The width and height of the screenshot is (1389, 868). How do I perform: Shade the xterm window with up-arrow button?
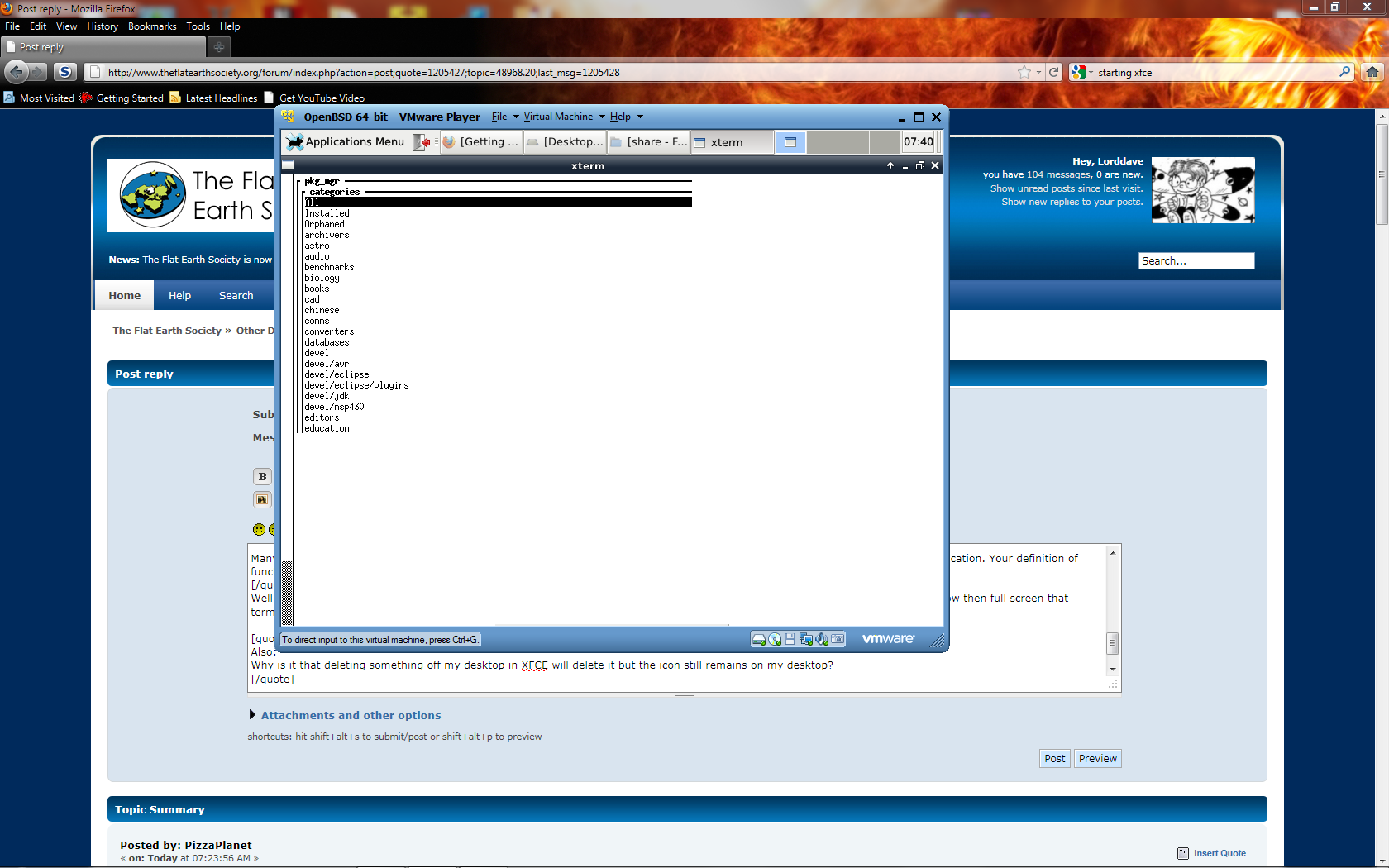tap(890, 165)
